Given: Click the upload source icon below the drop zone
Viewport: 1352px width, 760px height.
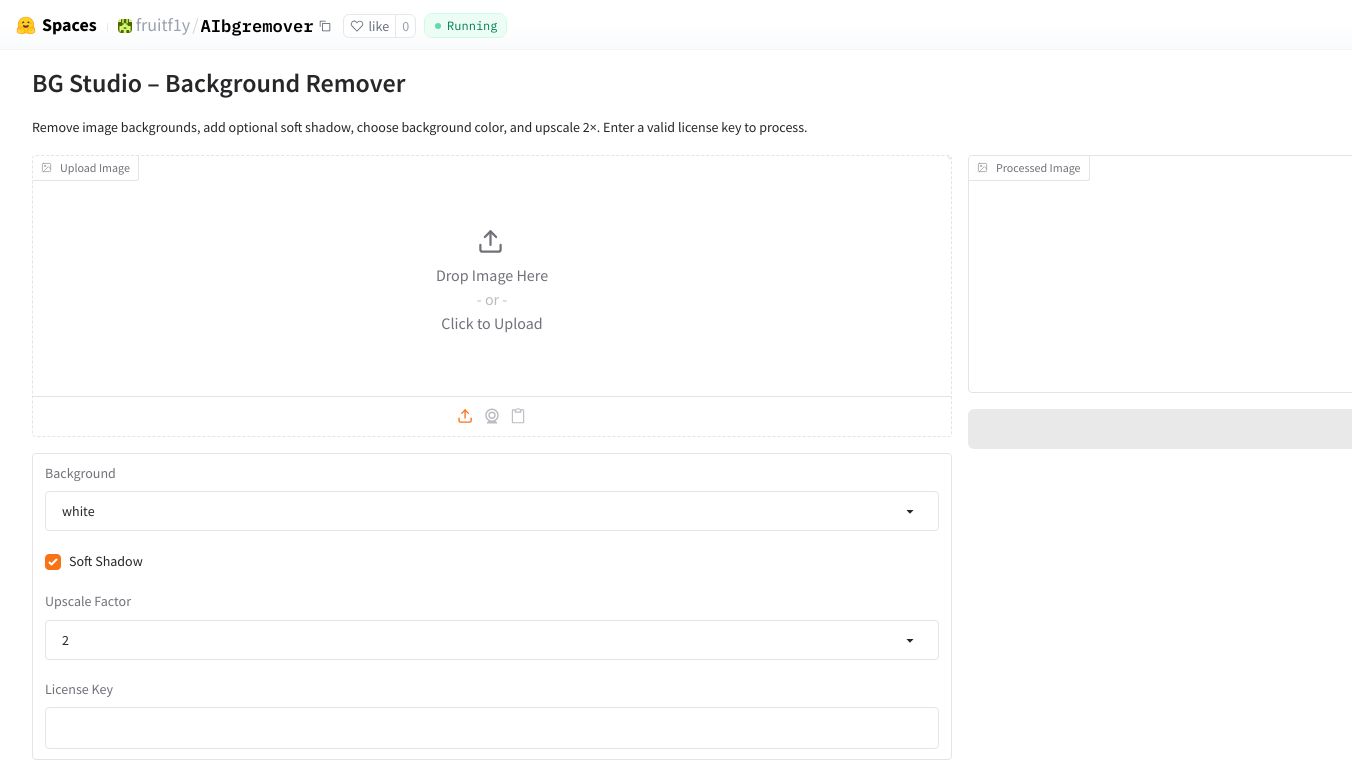Looking at the screenshot, I should (x=465, y=416).
